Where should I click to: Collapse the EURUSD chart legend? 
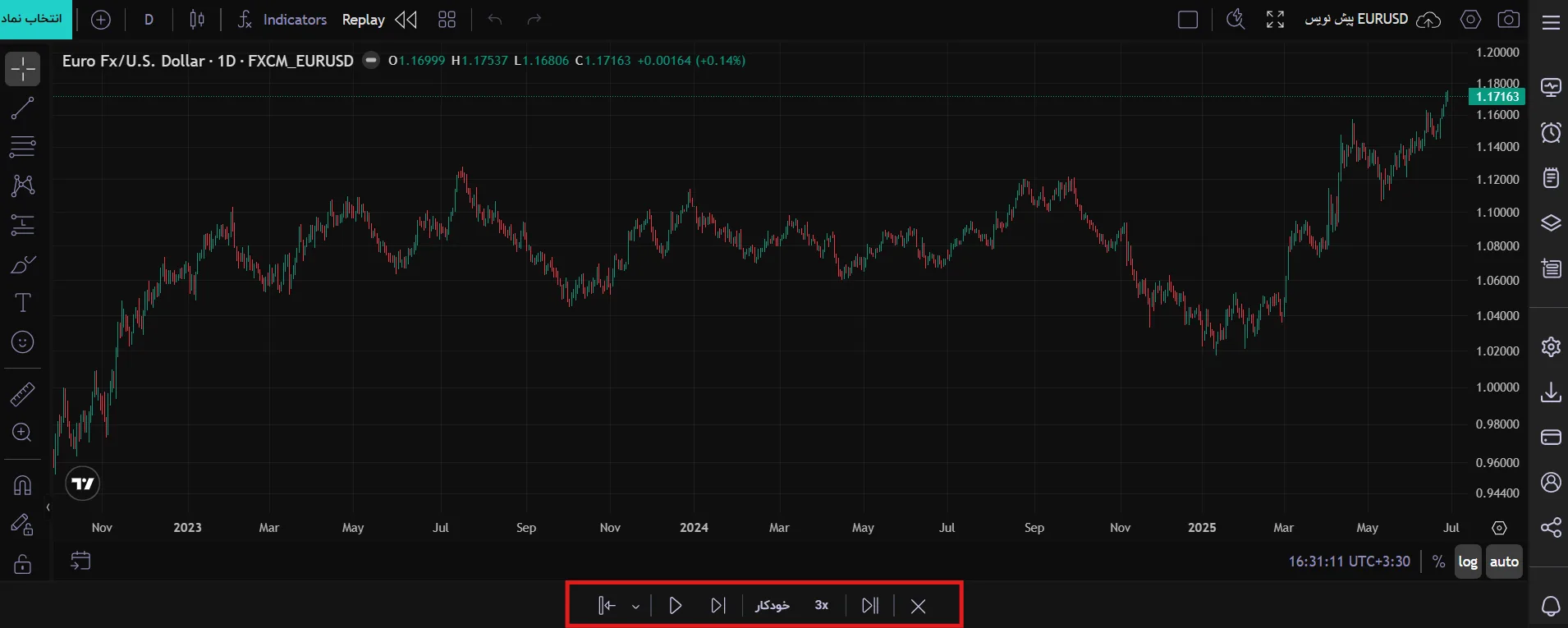tap(371, 60)
